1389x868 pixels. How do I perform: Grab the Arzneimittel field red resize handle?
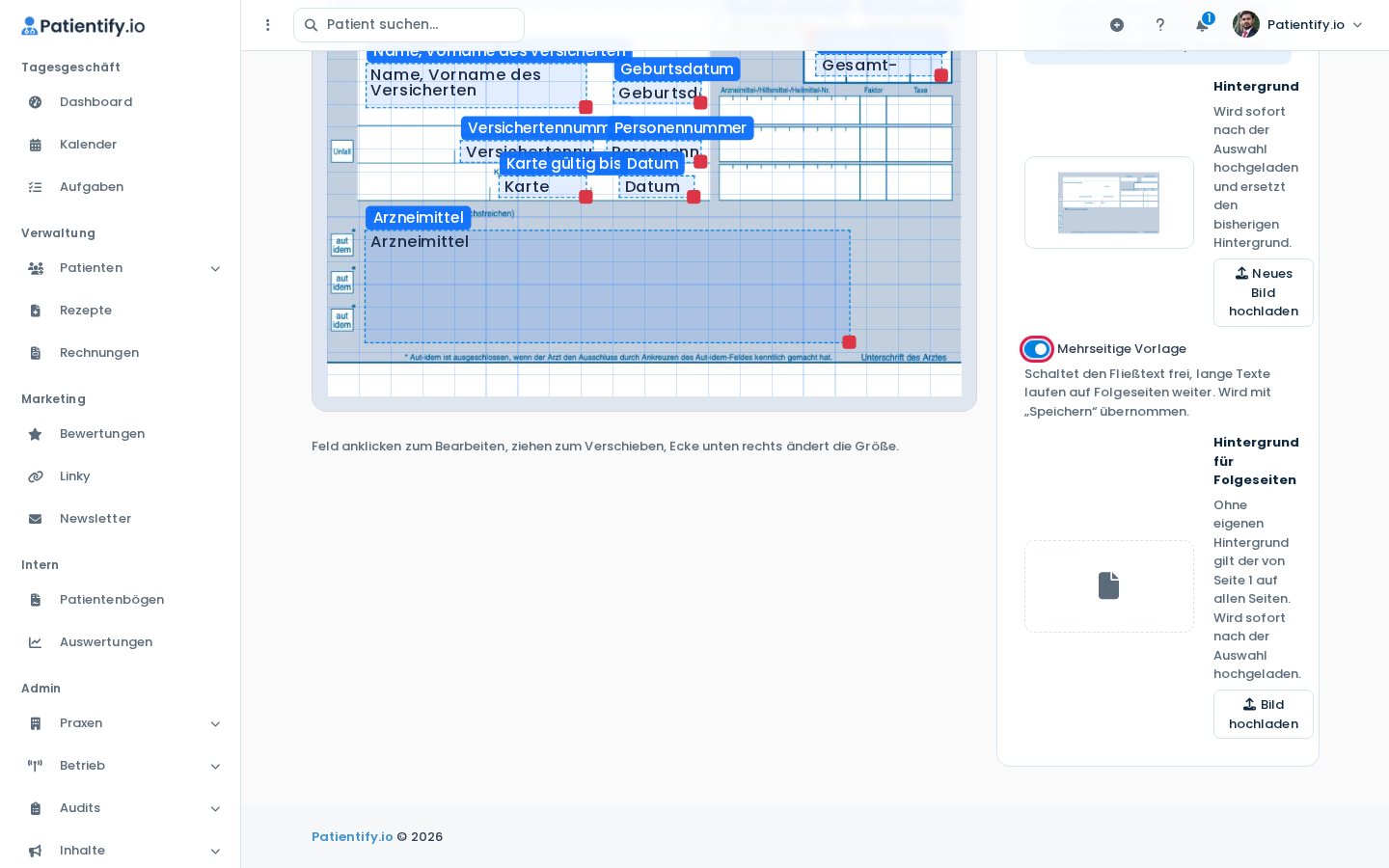tap(849, 342)
